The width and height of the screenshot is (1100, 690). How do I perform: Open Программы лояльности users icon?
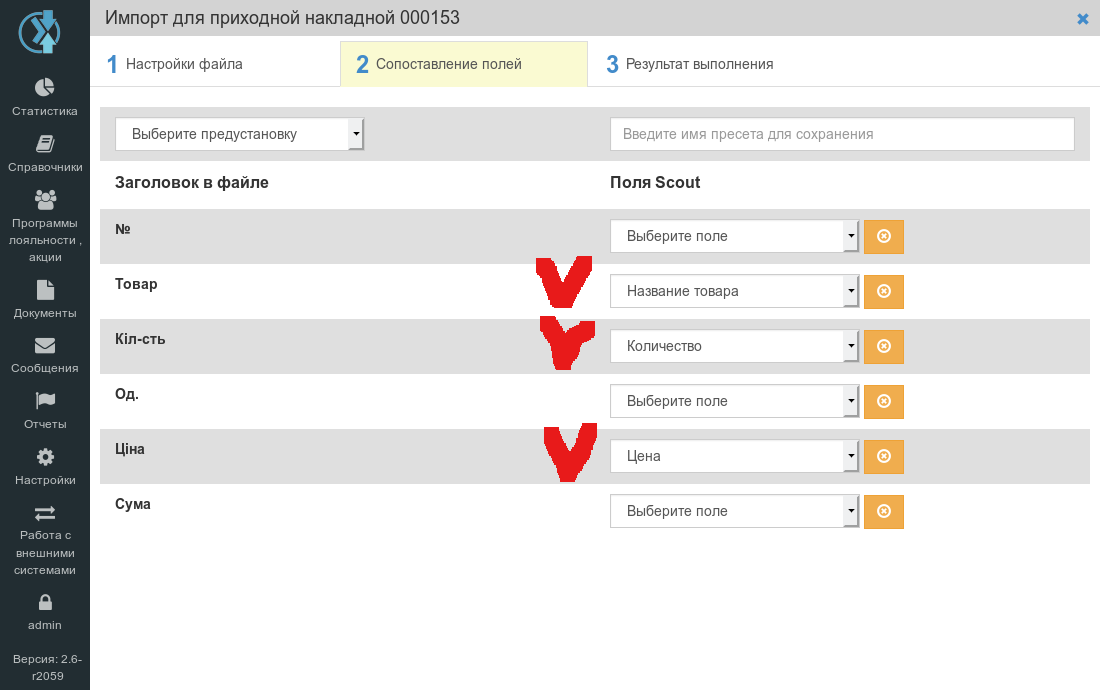[45, 200]
